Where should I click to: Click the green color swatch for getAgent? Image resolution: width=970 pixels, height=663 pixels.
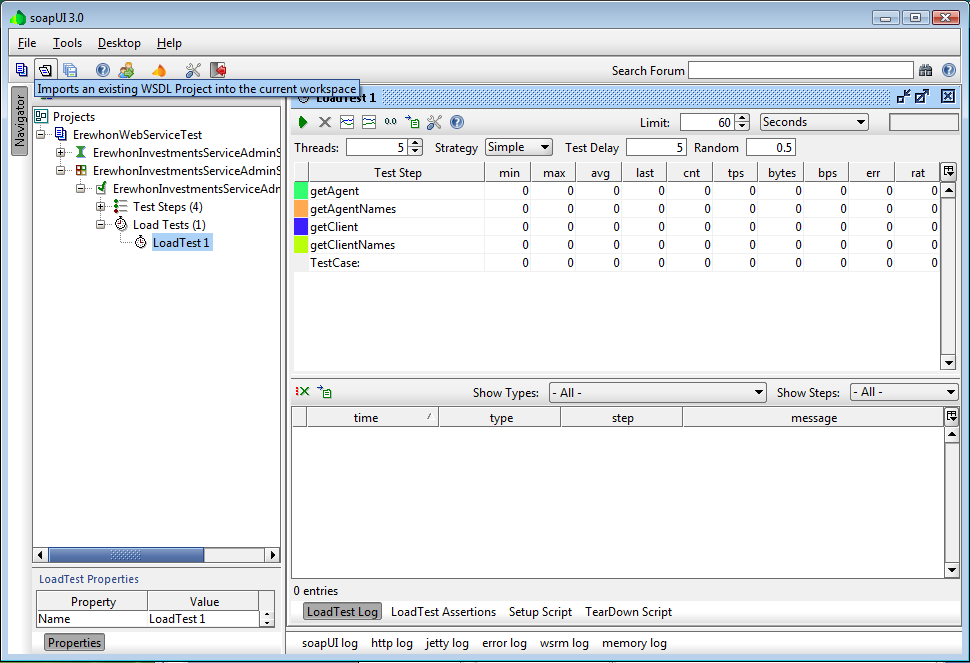(x=301, y=190)
